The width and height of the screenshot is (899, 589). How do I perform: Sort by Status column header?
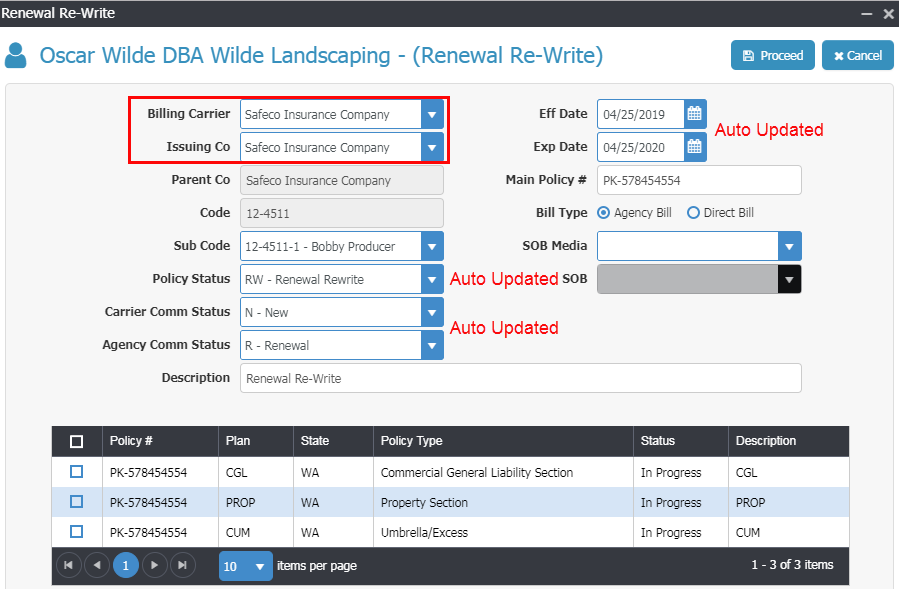[658, 440]
